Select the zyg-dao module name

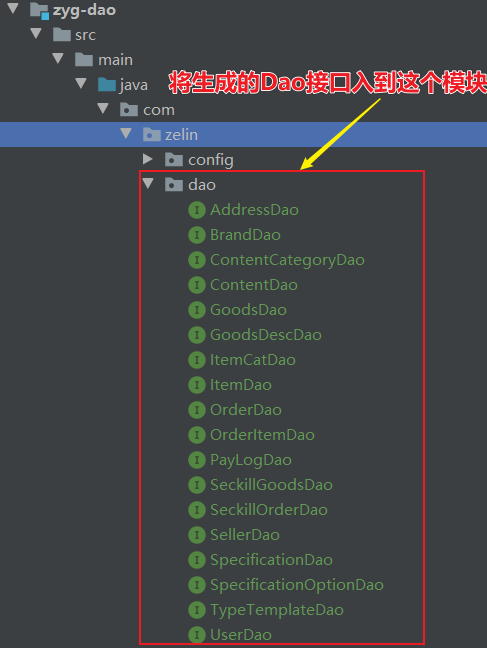point(84,10)
